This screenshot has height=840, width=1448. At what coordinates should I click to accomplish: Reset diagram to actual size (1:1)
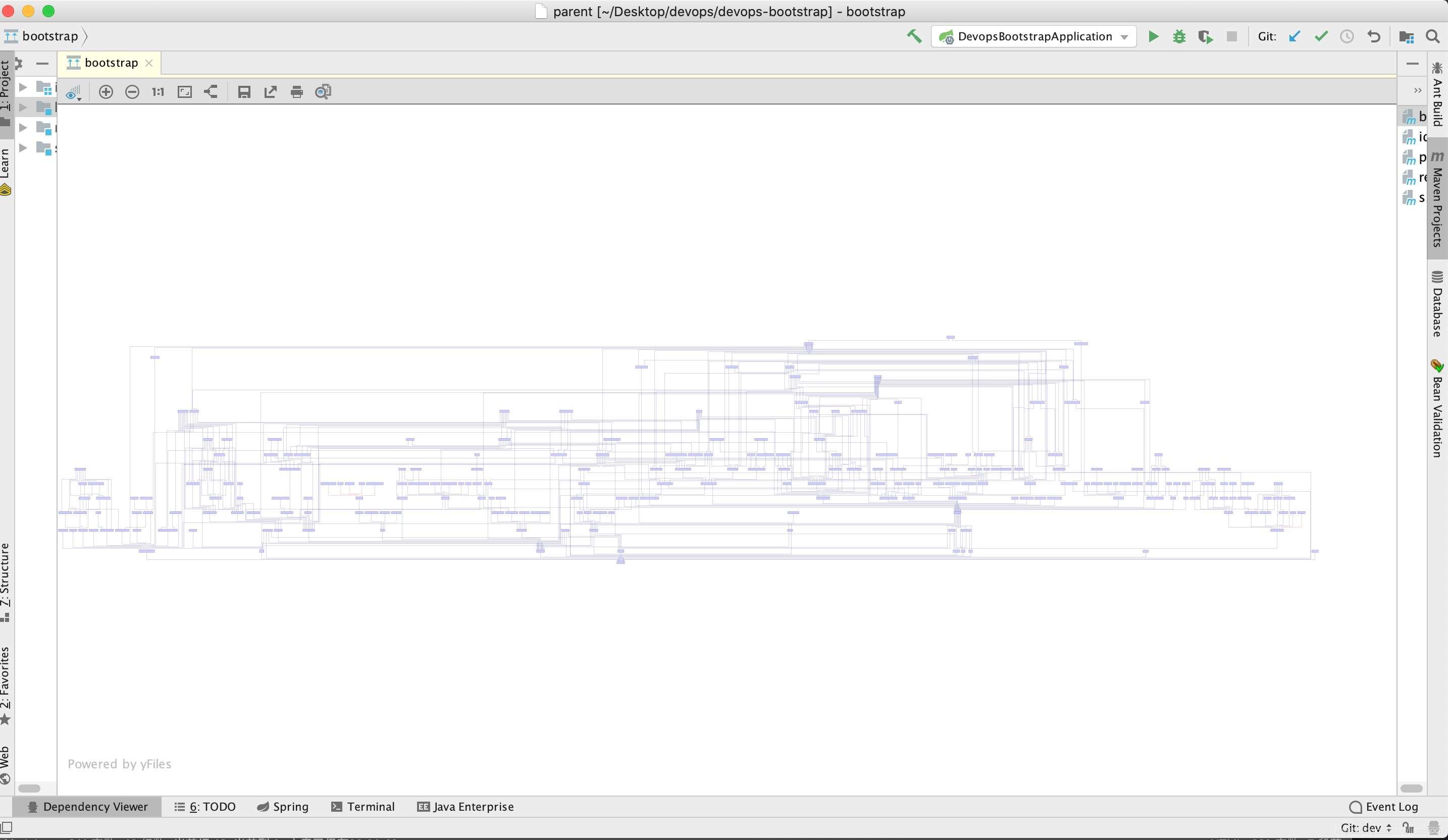click(158, 92)
